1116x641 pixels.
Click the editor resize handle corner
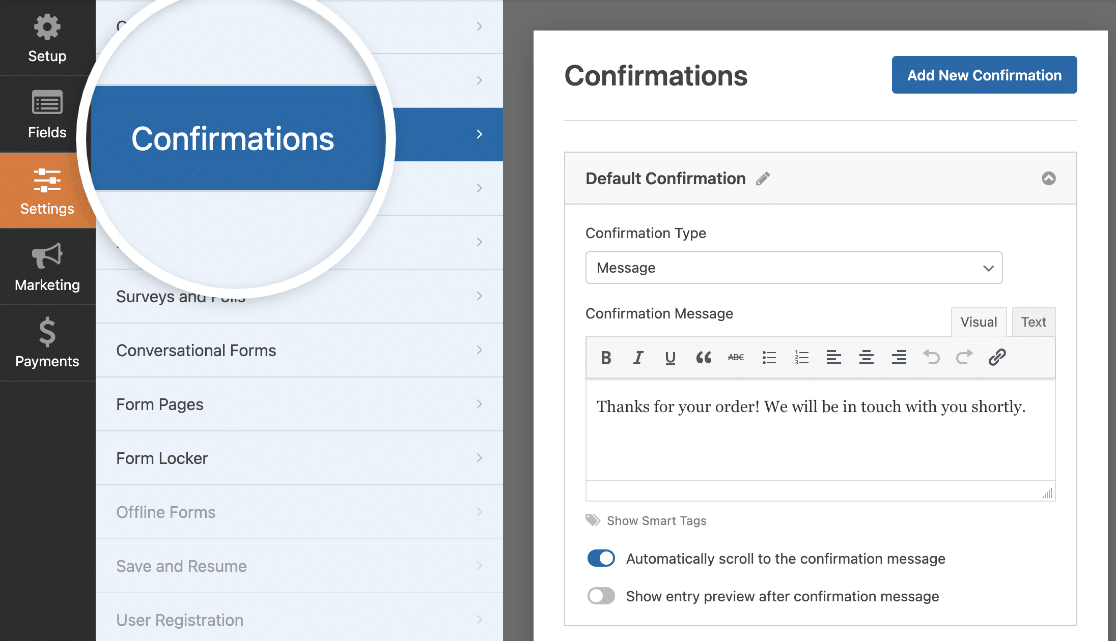pos(1047,493)
